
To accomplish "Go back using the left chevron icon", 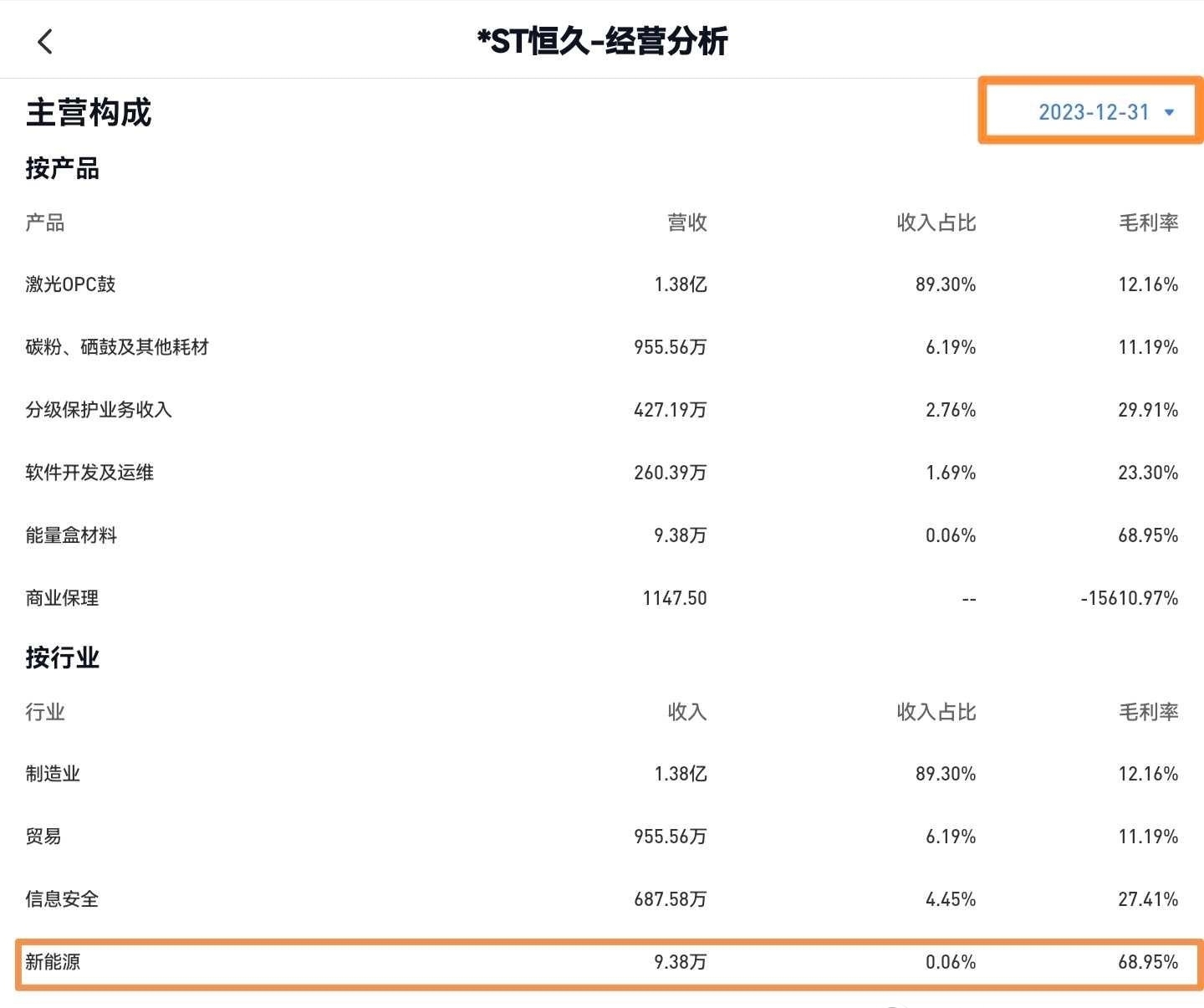I will pos(46,41).
